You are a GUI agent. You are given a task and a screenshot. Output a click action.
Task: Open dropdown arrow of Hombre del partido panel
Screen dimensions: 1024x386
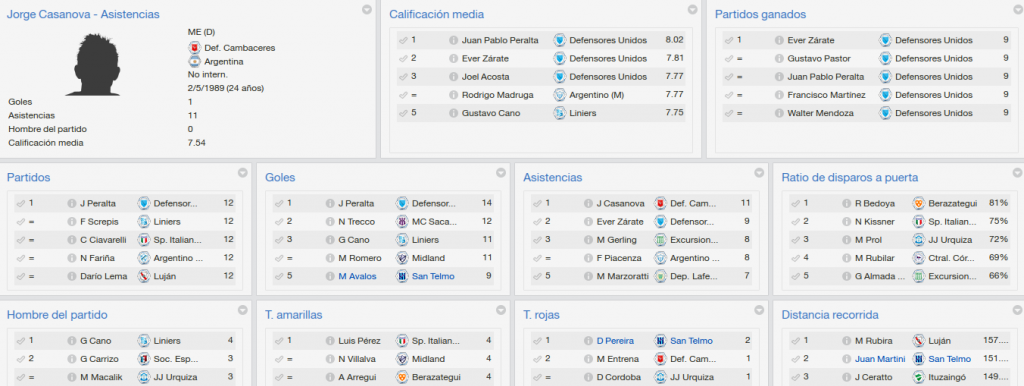(x=242, y=310)
